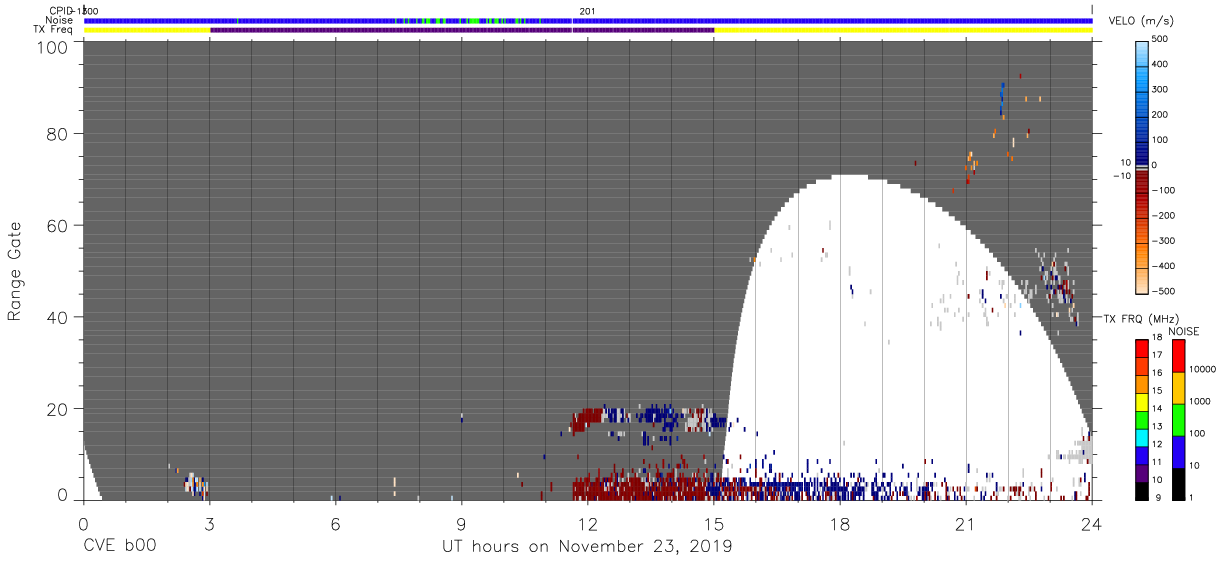Click the UT hours on November 23, 2019 title
1228x567 pixels.
pyautogui.click(x=587, y=547)
